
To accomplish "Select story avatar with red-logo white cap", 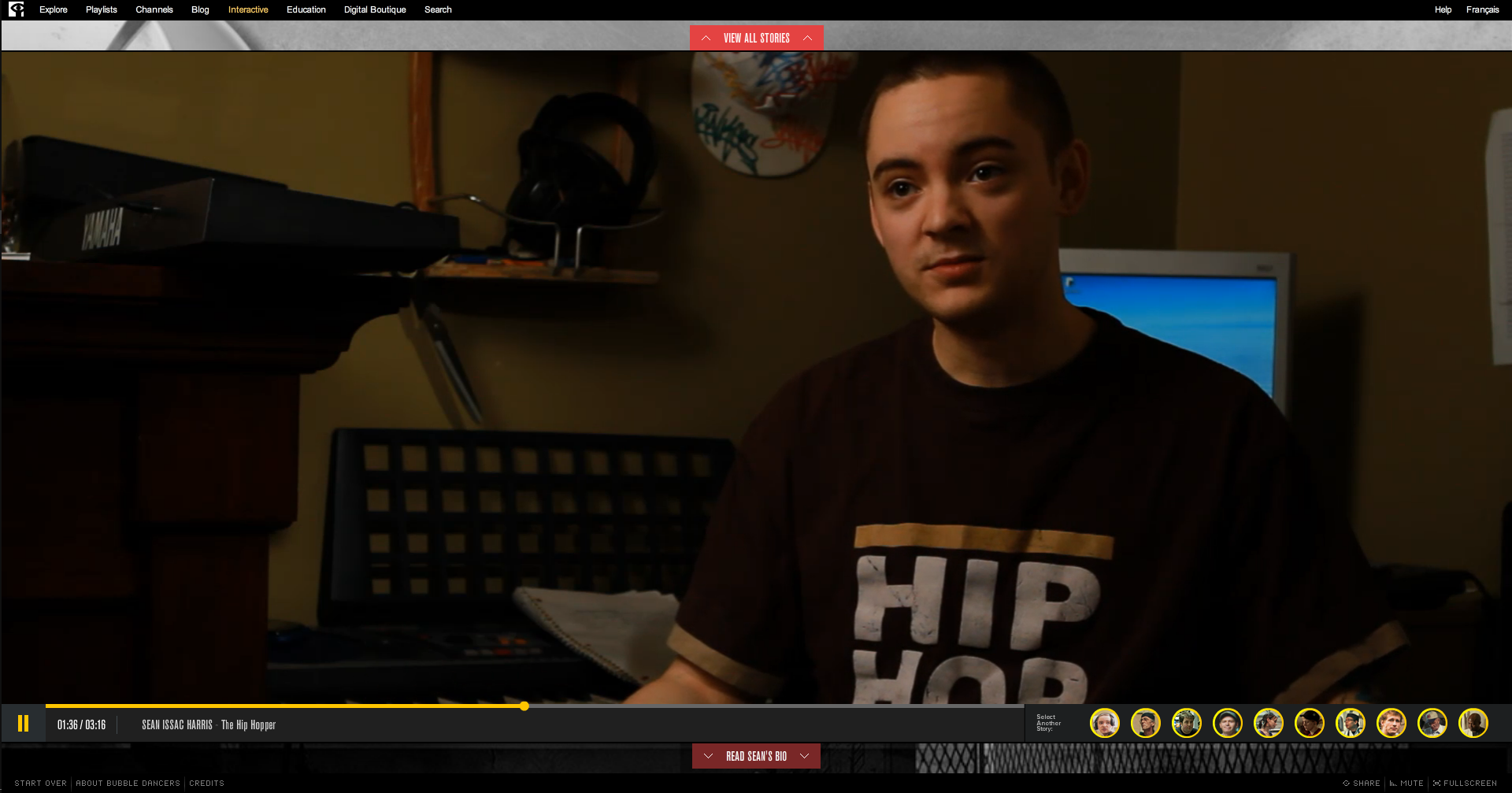I will tap(1432, 723).
